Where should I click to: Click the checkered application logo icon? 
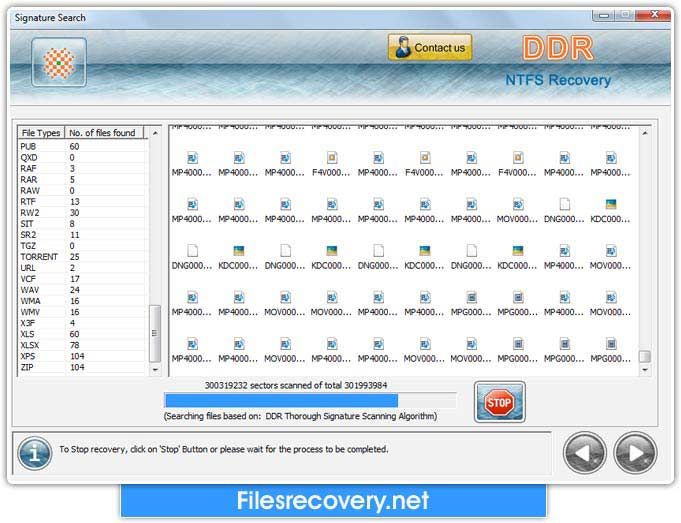click(59, 63)
